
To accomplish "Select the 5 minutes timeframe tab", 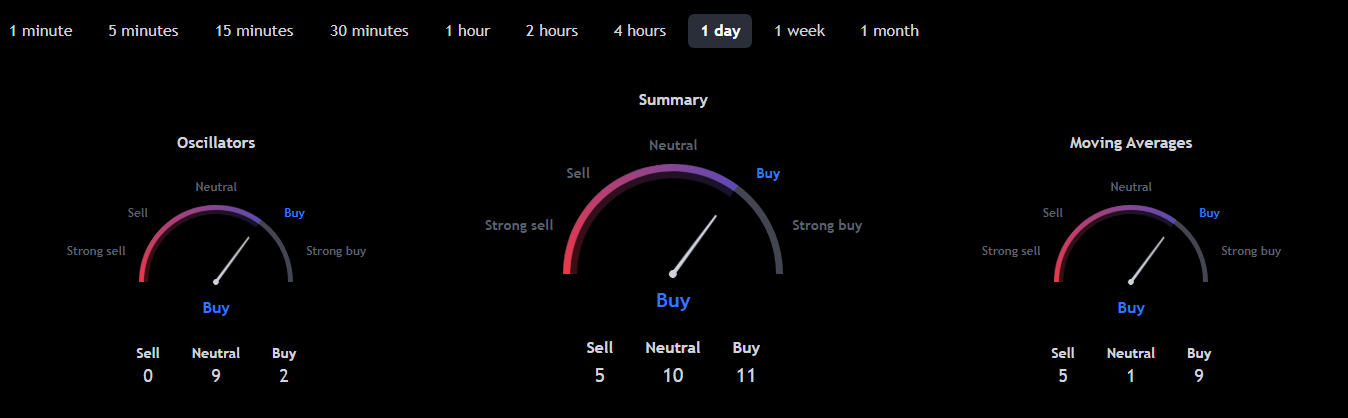I will (143, 31).
